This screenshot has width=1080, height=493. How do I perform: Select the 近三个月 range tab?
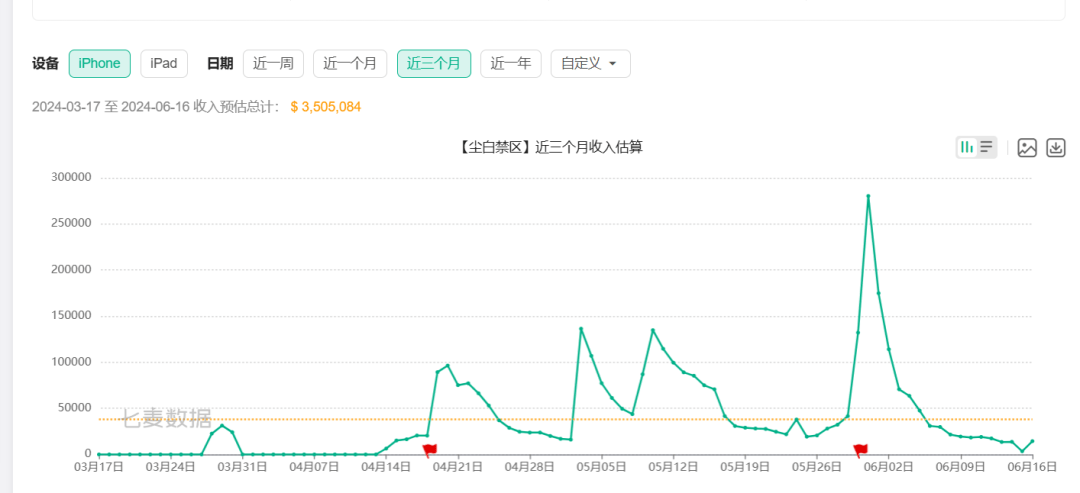pyautogui.click(x=434, y=63)
